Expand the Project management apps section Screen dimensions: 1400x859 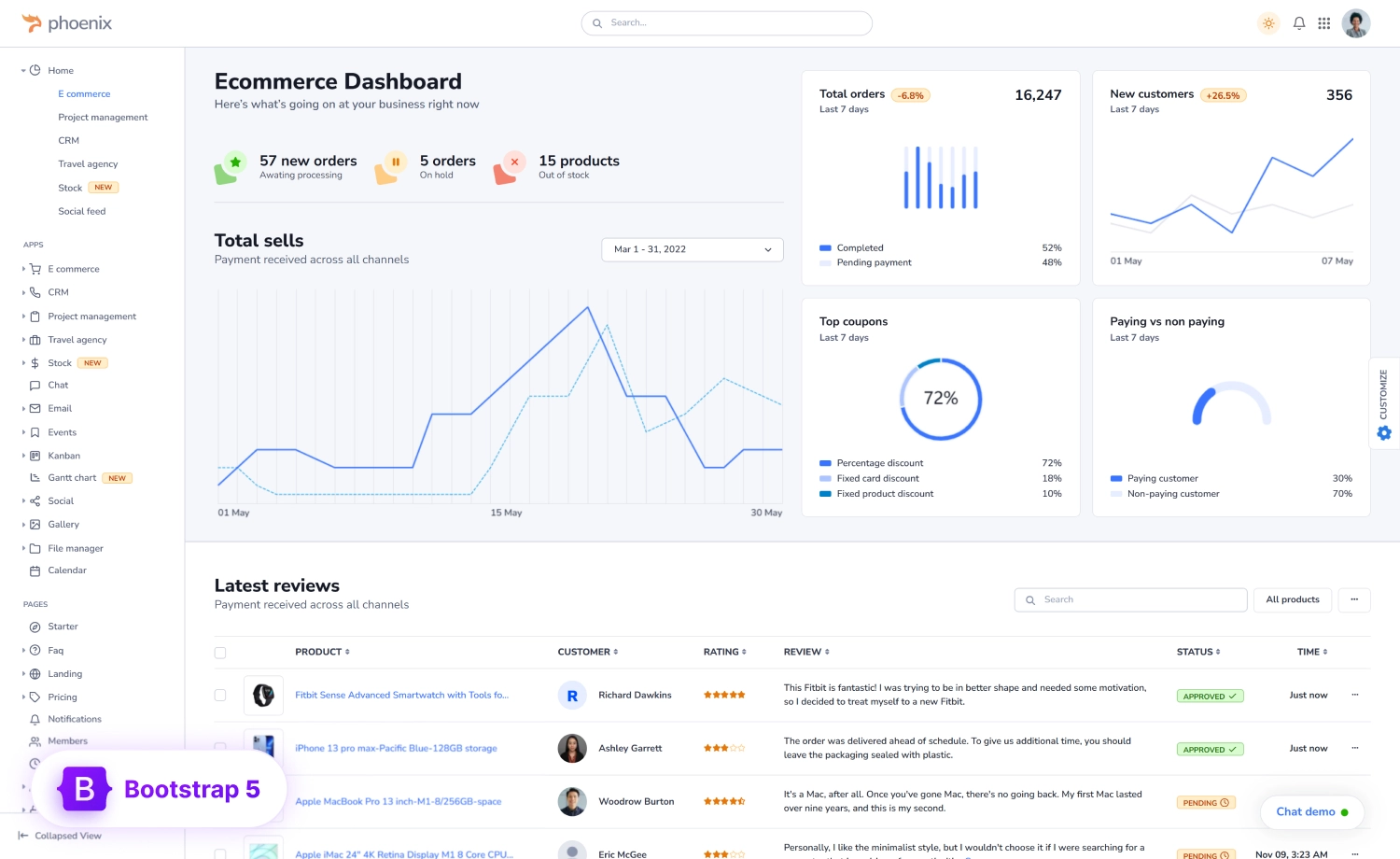[23, 317]
